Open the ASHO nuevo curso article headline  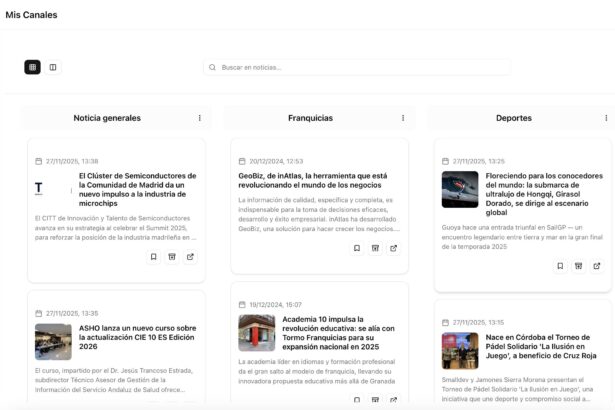[137, 332]
